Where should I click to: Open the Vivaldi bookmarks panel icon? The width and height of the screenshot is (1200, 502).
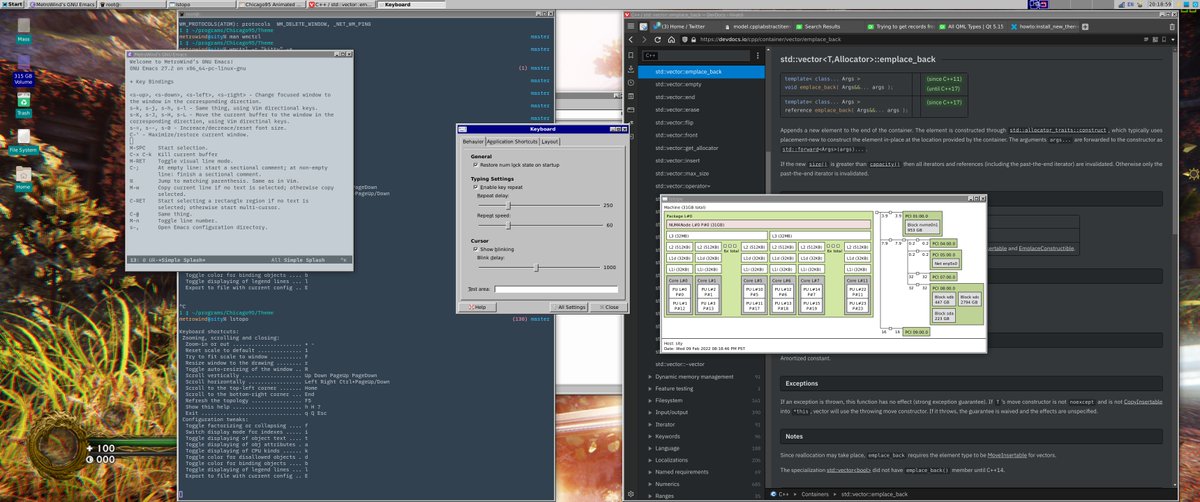click(x=629, y=55)
